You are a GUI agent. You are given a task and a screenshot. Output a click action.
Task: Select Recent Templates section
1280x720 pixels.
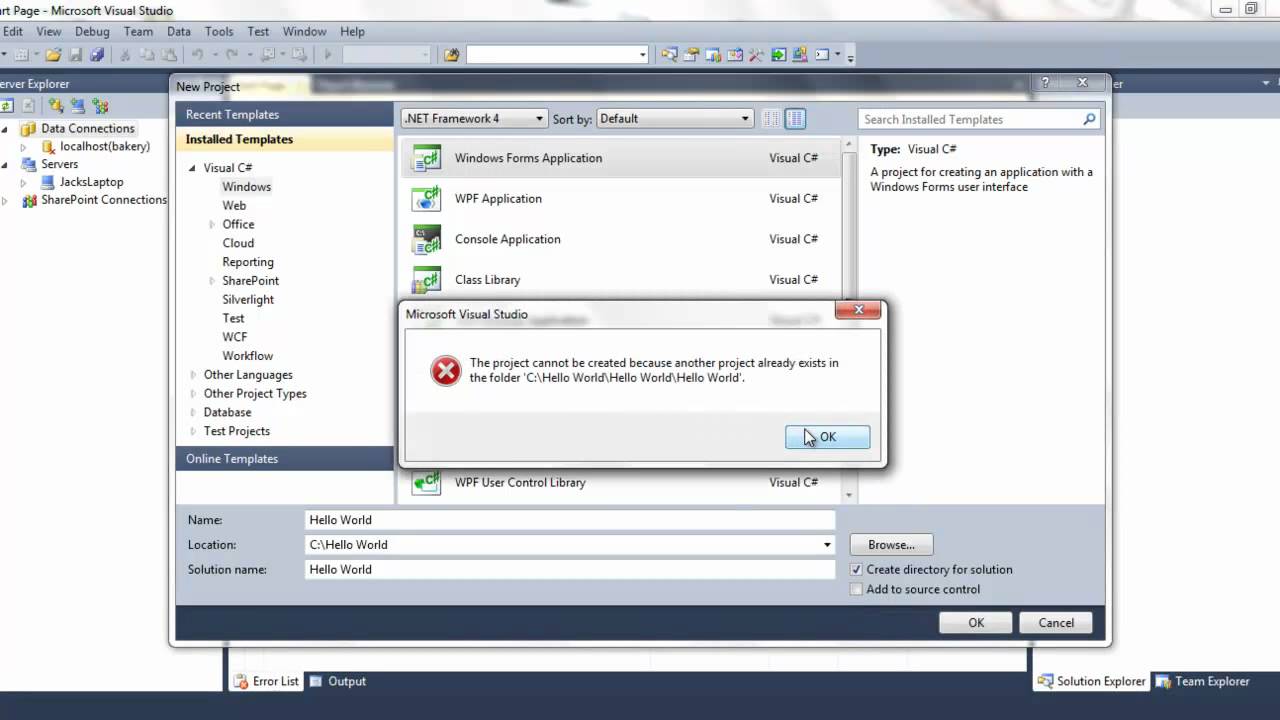285,114
